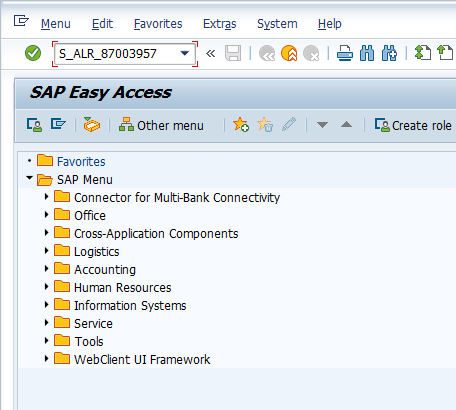Click the green Enter checkmark icon
Image resolution: width=456 pixels, height=410 pixels.
click(x=33, y=53)
